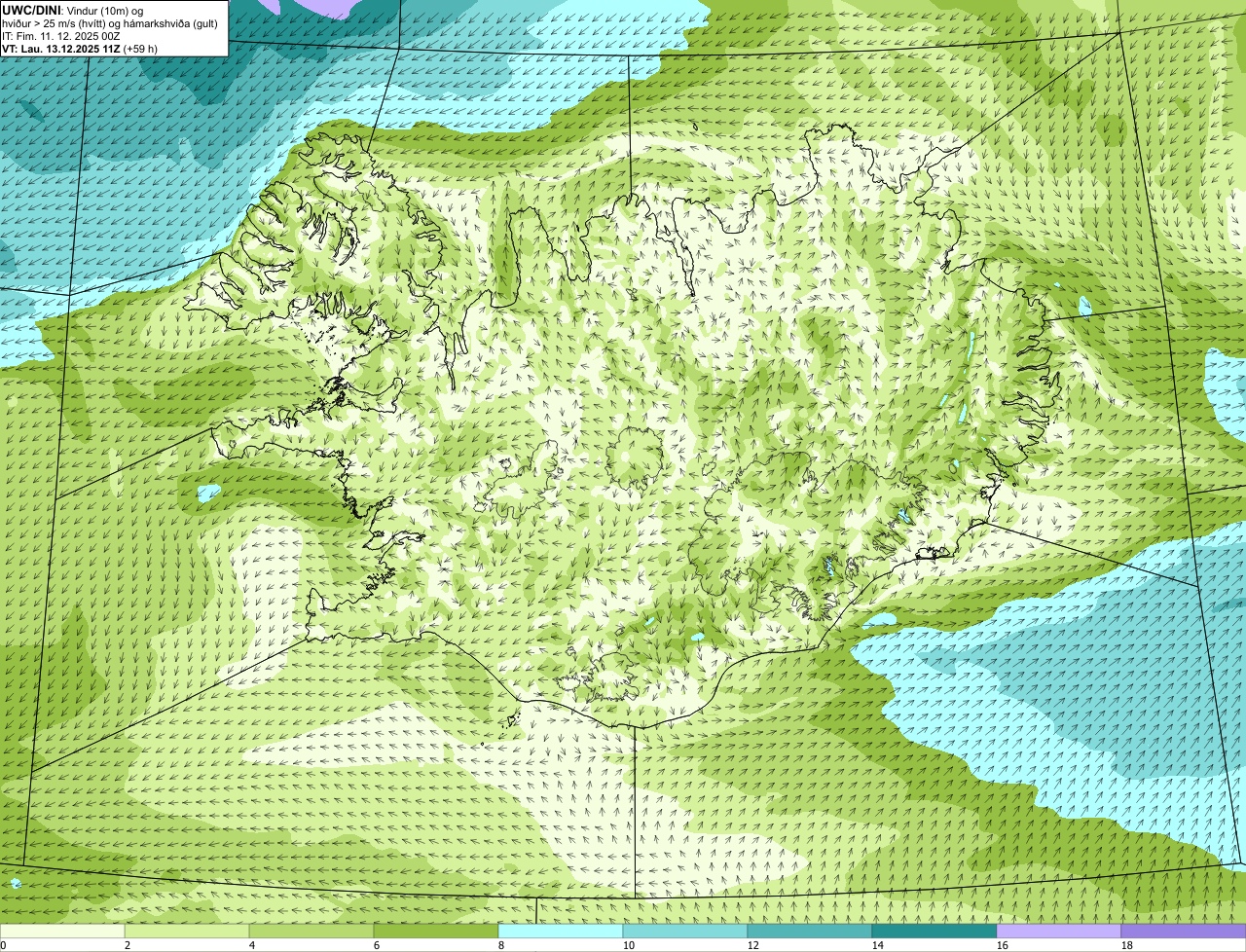Click the 4–6 m/s legend color swatch
The height and width of the screenshot is (952, 1246).
click(x=311, y=932)
